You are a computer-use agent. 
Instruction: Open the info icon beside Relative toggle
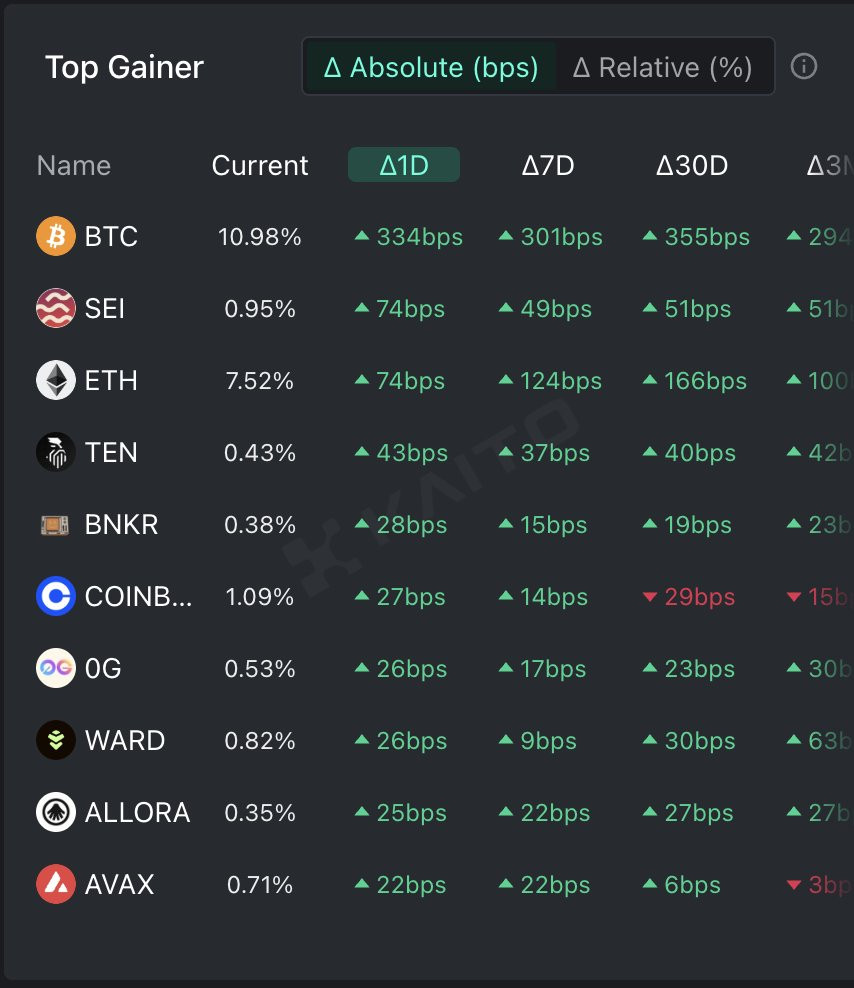coord(804,66)
